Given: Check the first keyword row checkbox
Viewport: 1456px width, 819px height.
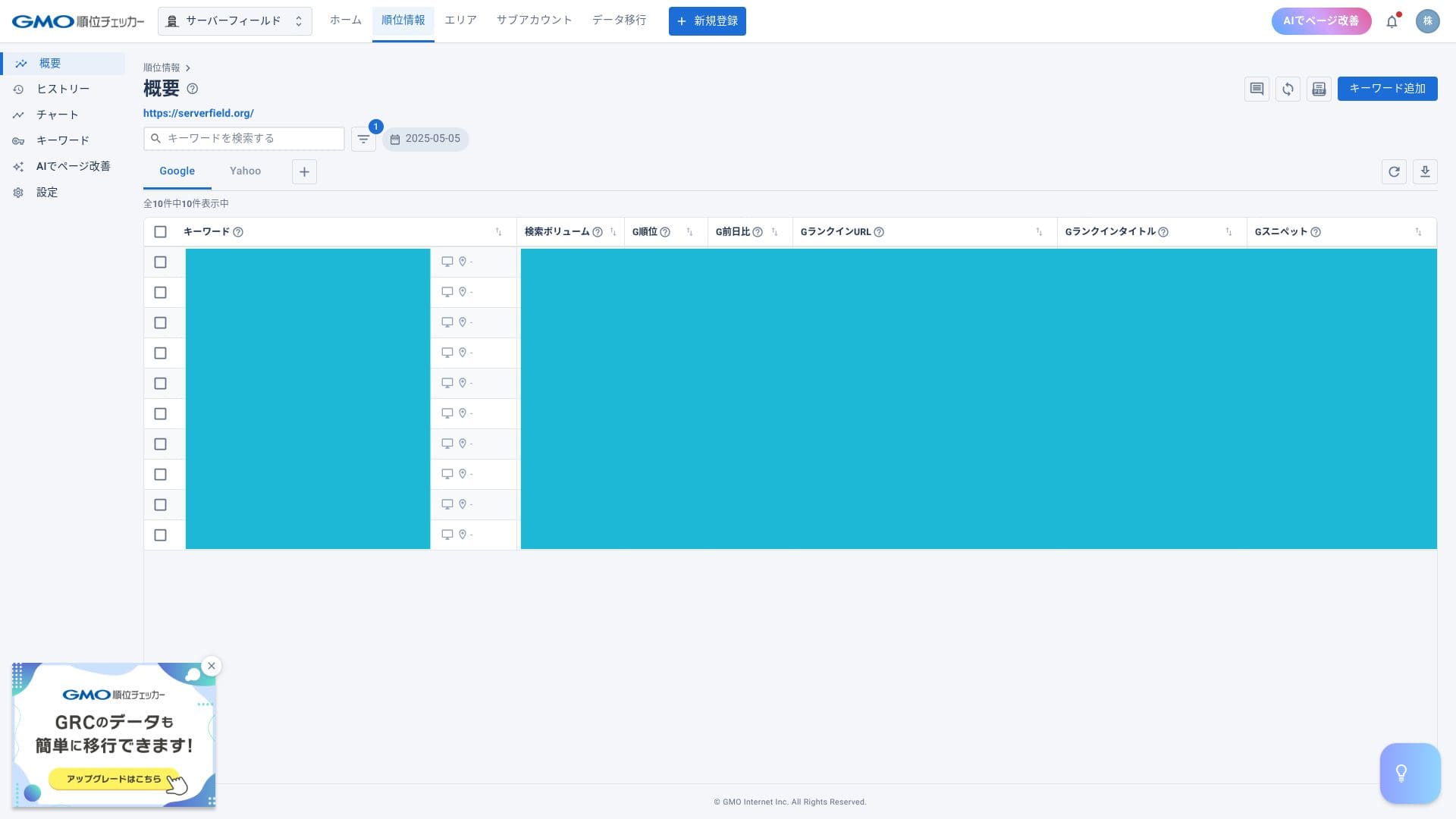Looking at the screenshot, I should [x=160, y=262].
